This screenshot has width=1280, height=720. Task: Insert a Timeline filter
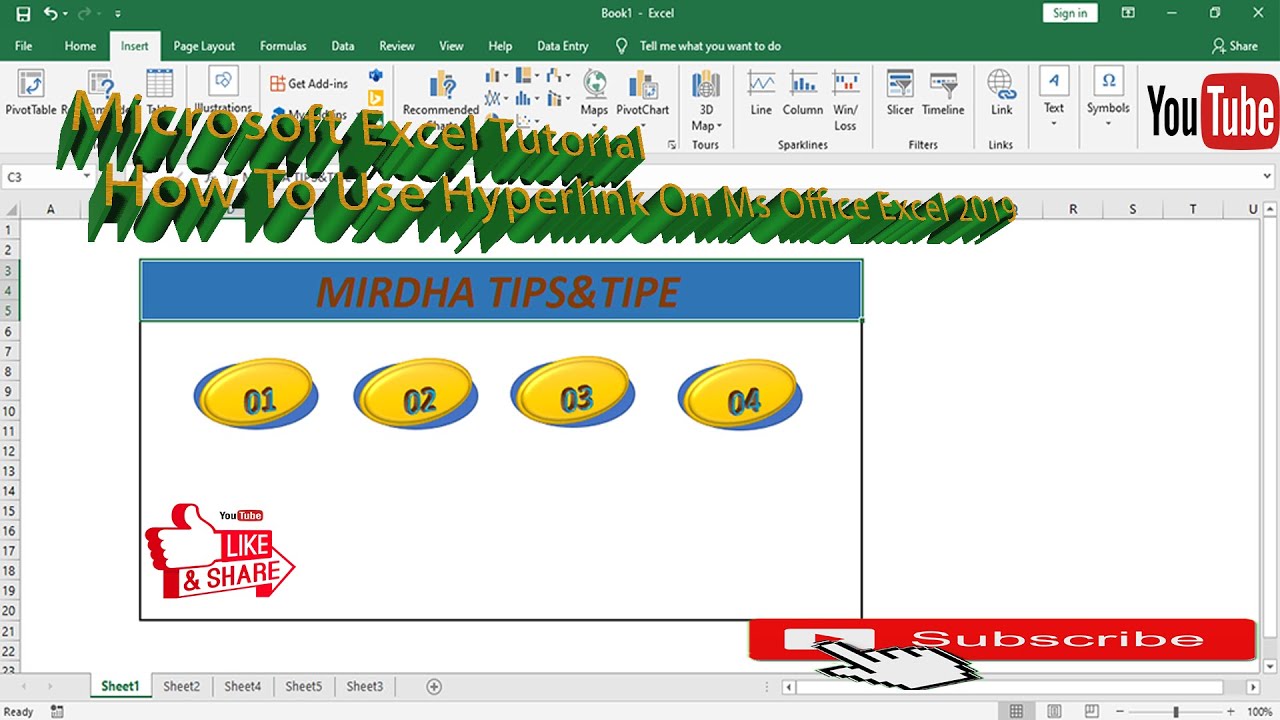(x=943, y=93)
